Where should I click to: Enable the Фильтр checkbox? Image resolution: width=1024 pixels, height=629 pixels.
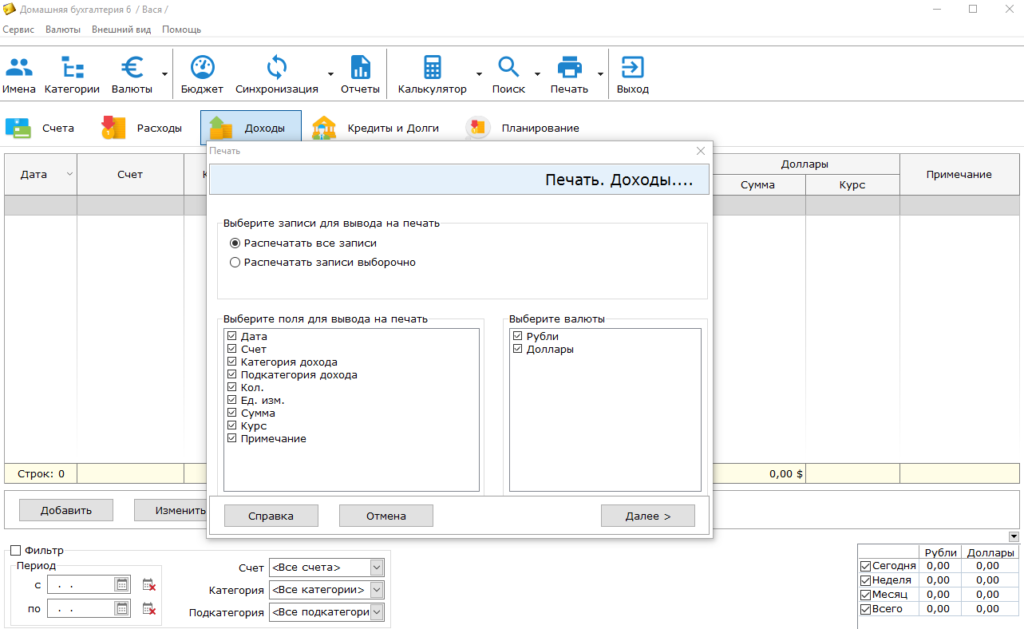pyautogui.click(x=16, y=550)
